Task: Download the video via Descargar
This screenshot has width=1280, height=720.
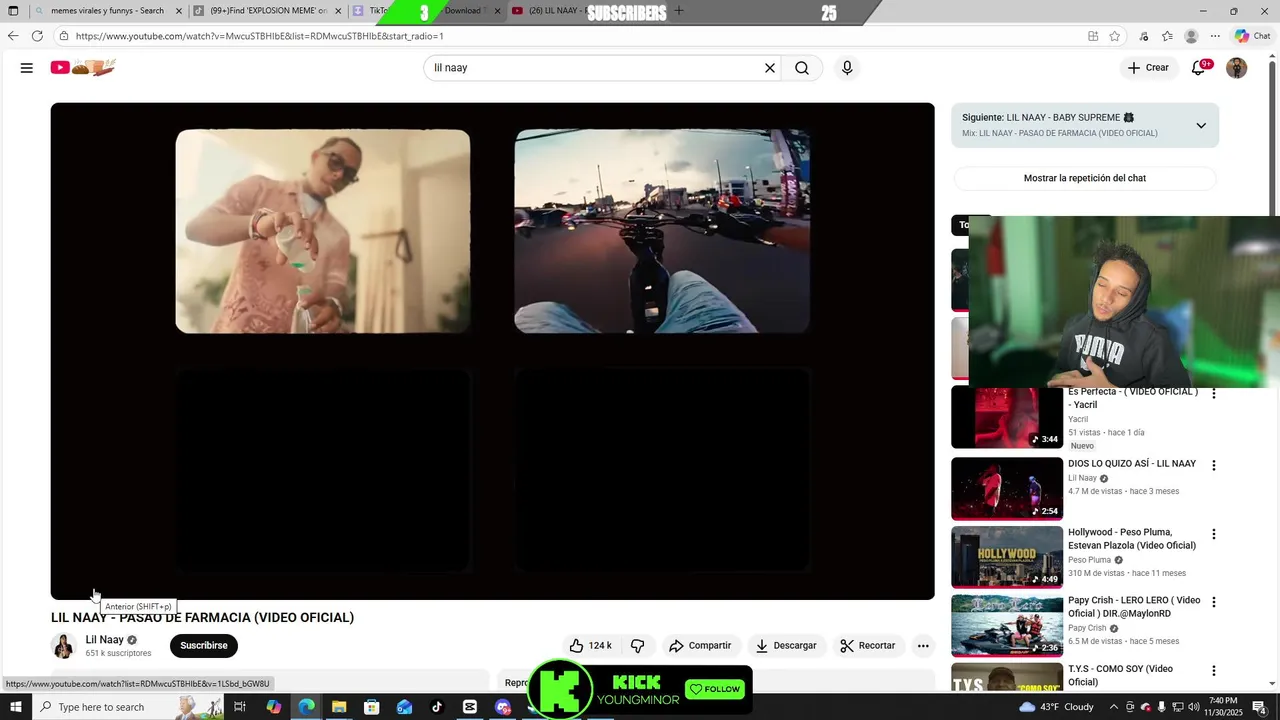Action: (x=786, y=646)
